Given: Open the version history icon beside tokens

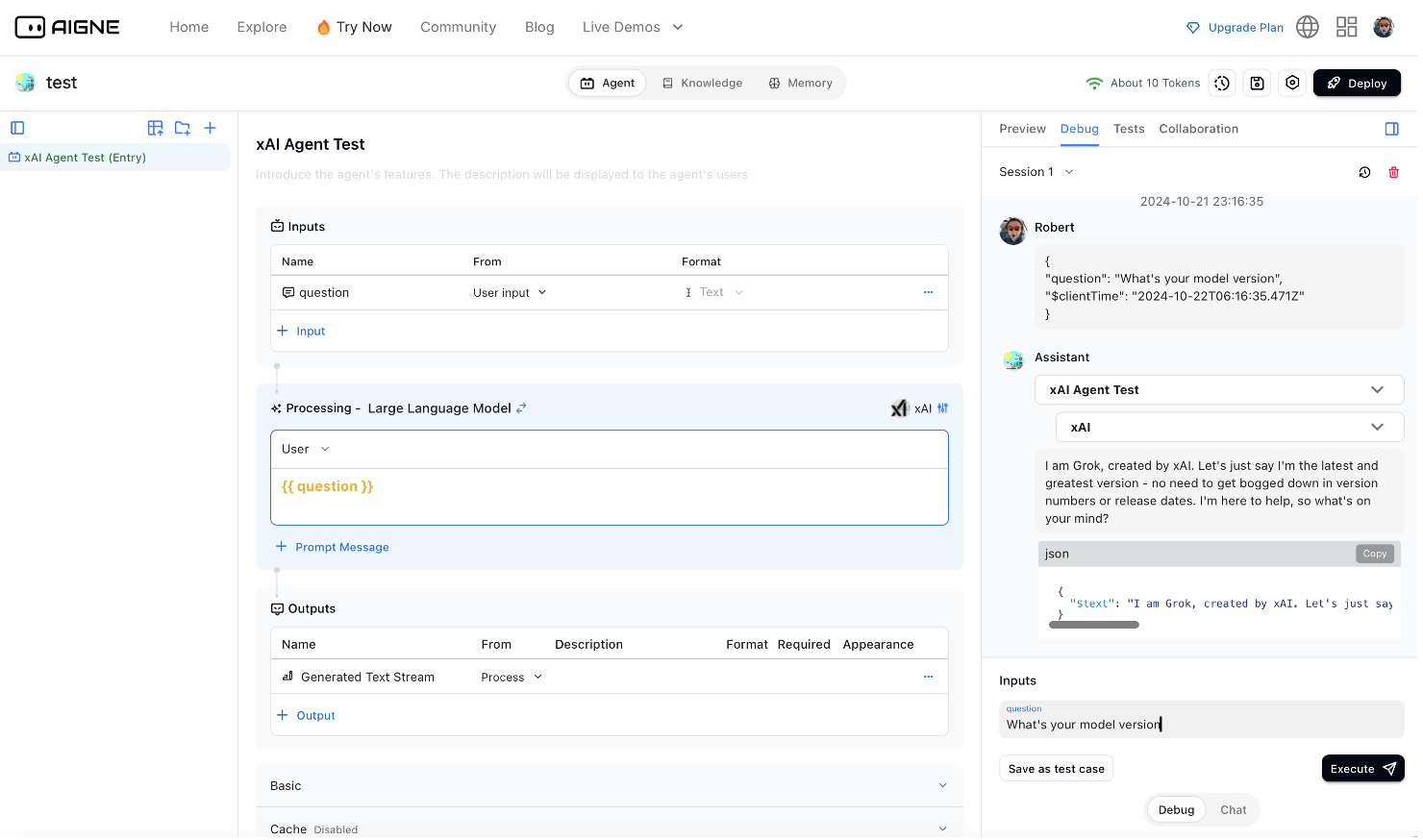Looking at the screenshot, I should [x=1222, y=84].
